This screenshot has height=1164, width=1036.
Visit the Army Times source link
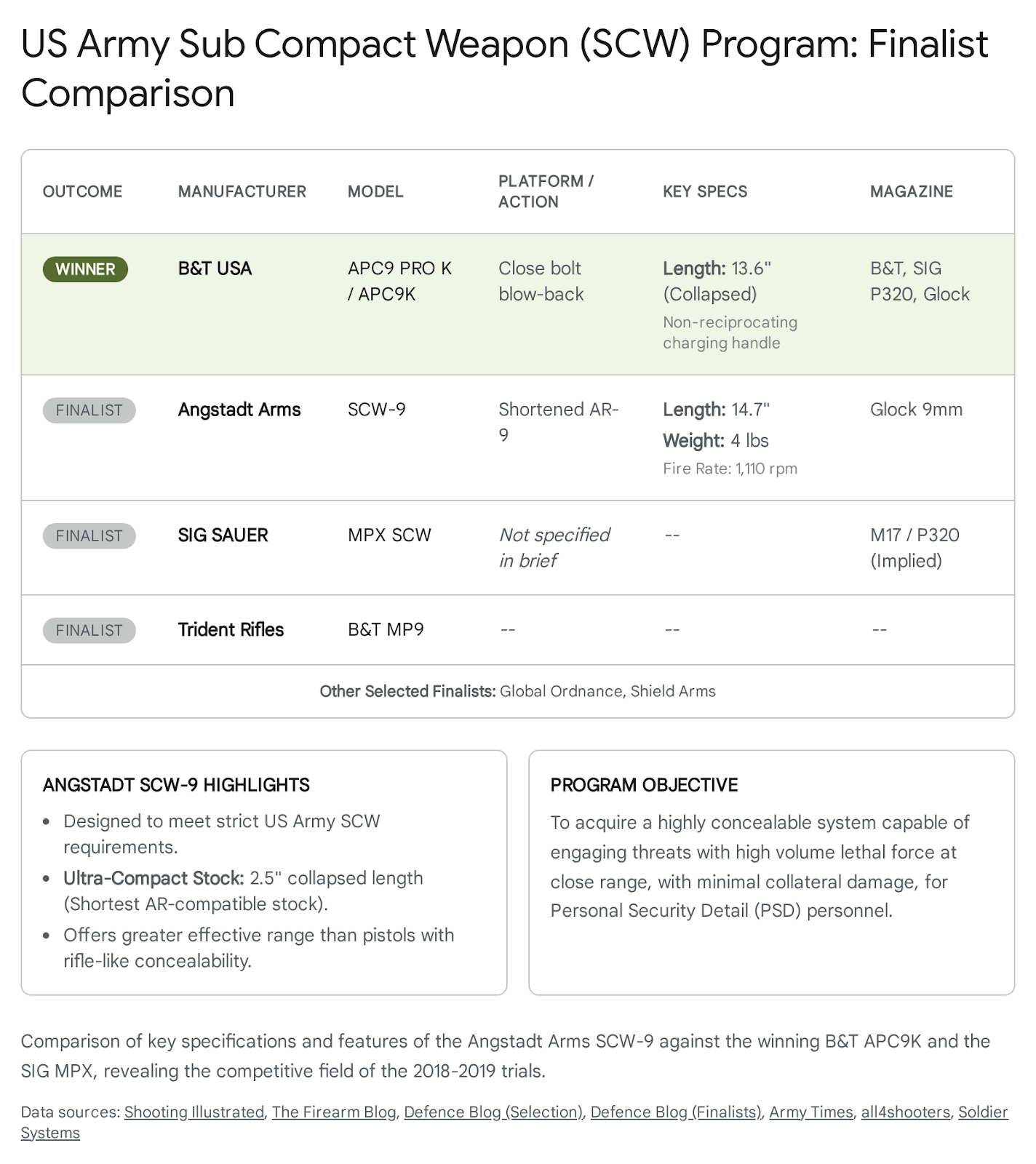point(810,1112)
